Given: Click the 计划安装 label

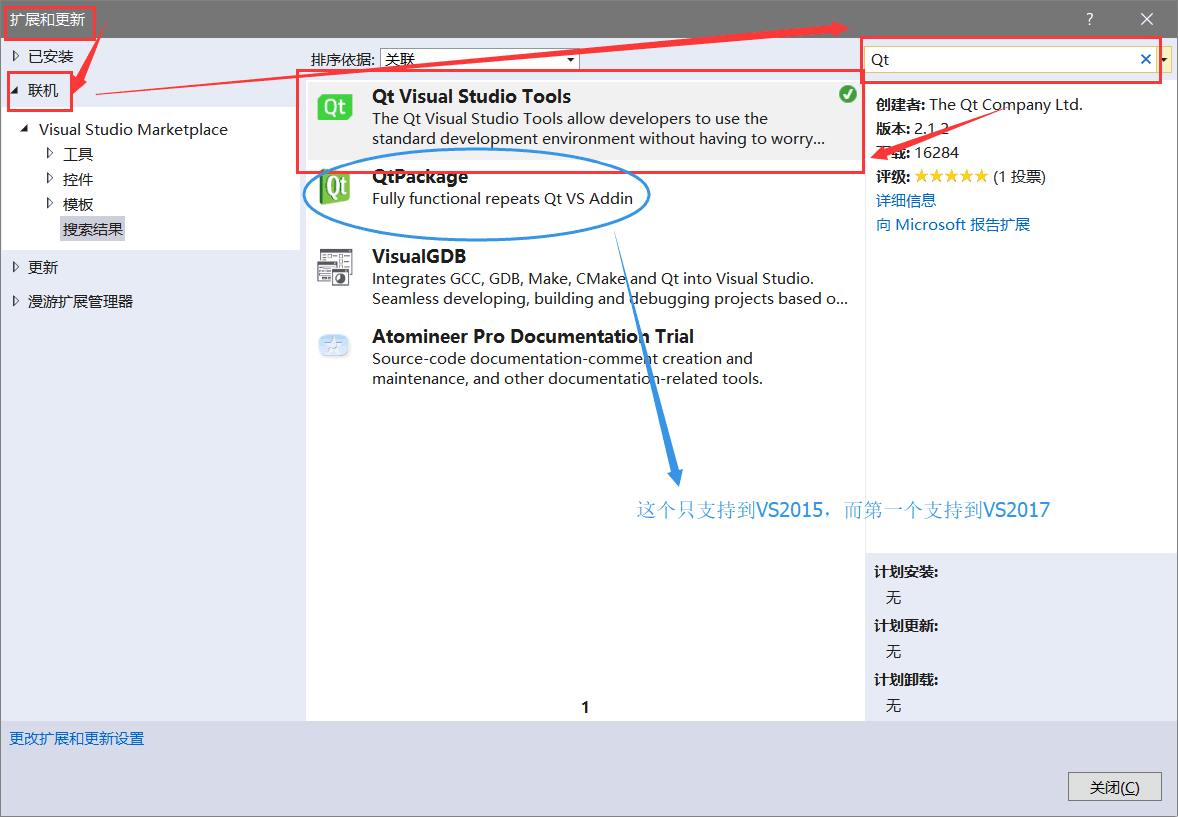Looking at the screenshot, I should (x=906, y=572).
